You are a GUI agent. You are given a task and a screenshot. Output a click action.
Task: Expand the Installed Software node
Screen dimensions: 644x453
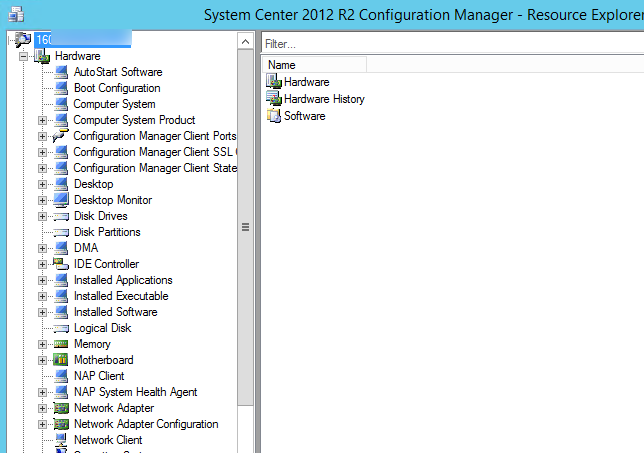coord(42,313)
